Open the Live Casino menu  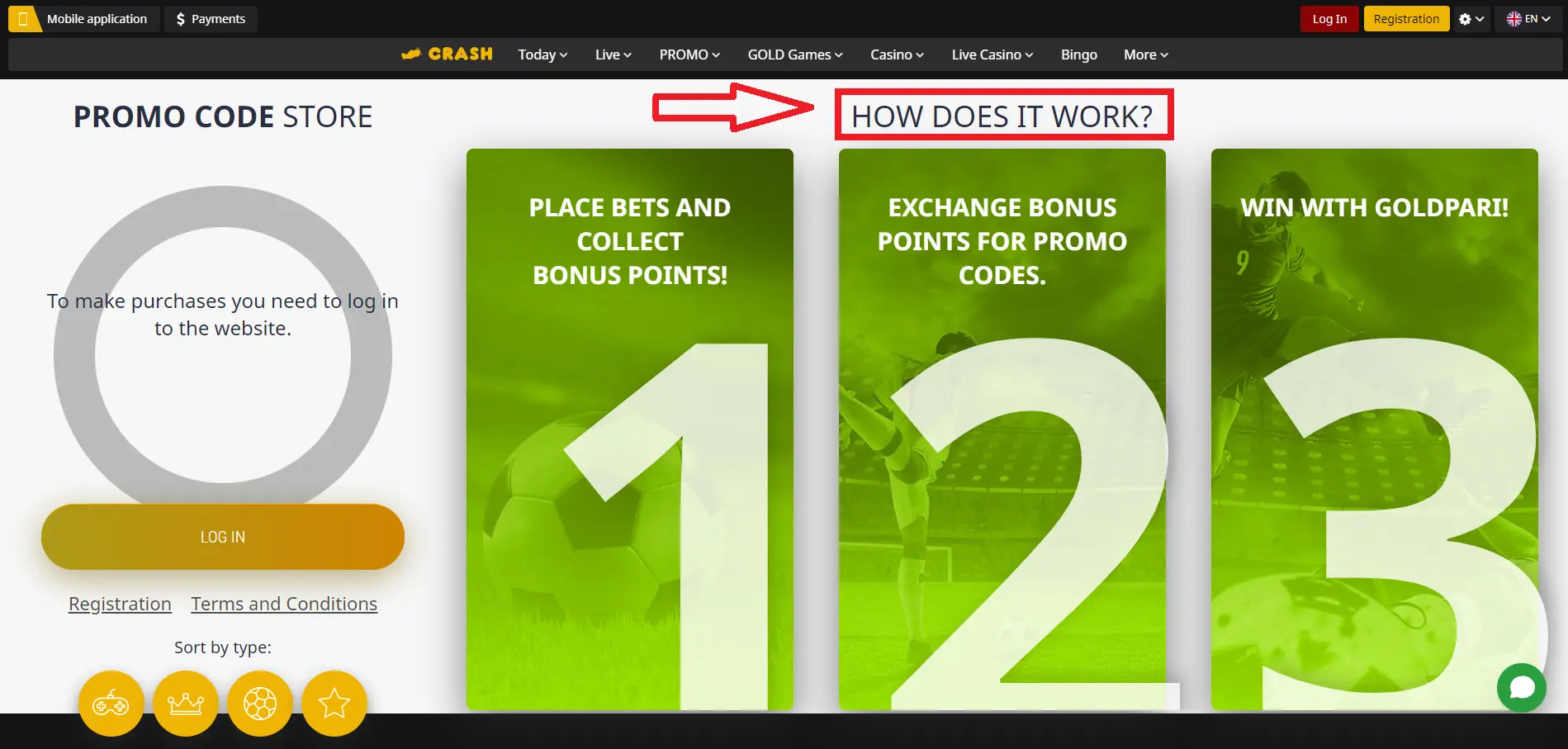[x=992, y=55]
